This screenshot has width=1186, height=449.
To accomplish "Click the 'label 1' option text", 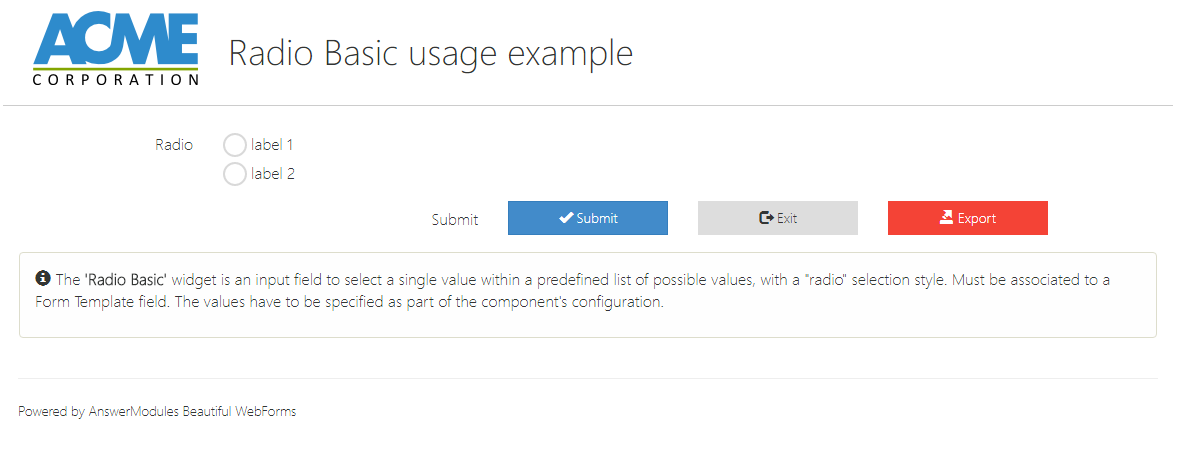I will pyautogui.click(x=272, y=145).
